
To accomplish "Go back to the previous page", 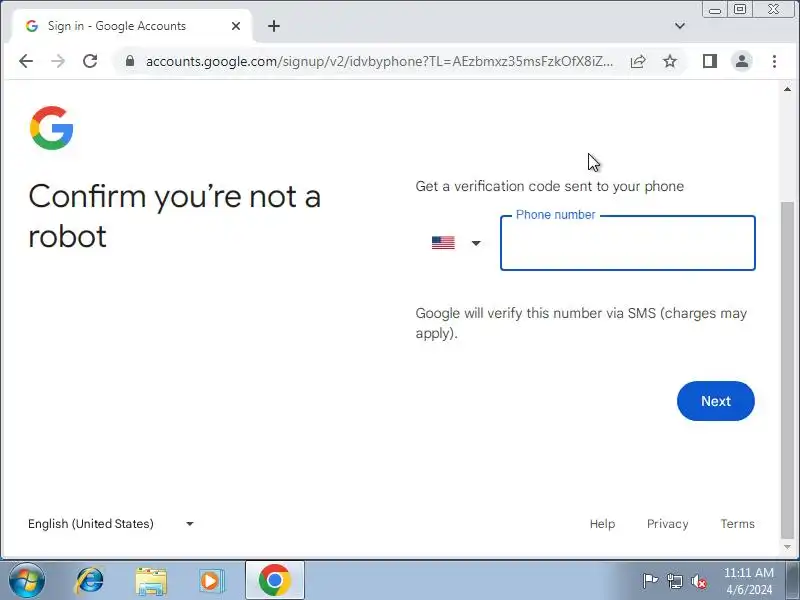I will pyautogui.click(x=26, y=61).
